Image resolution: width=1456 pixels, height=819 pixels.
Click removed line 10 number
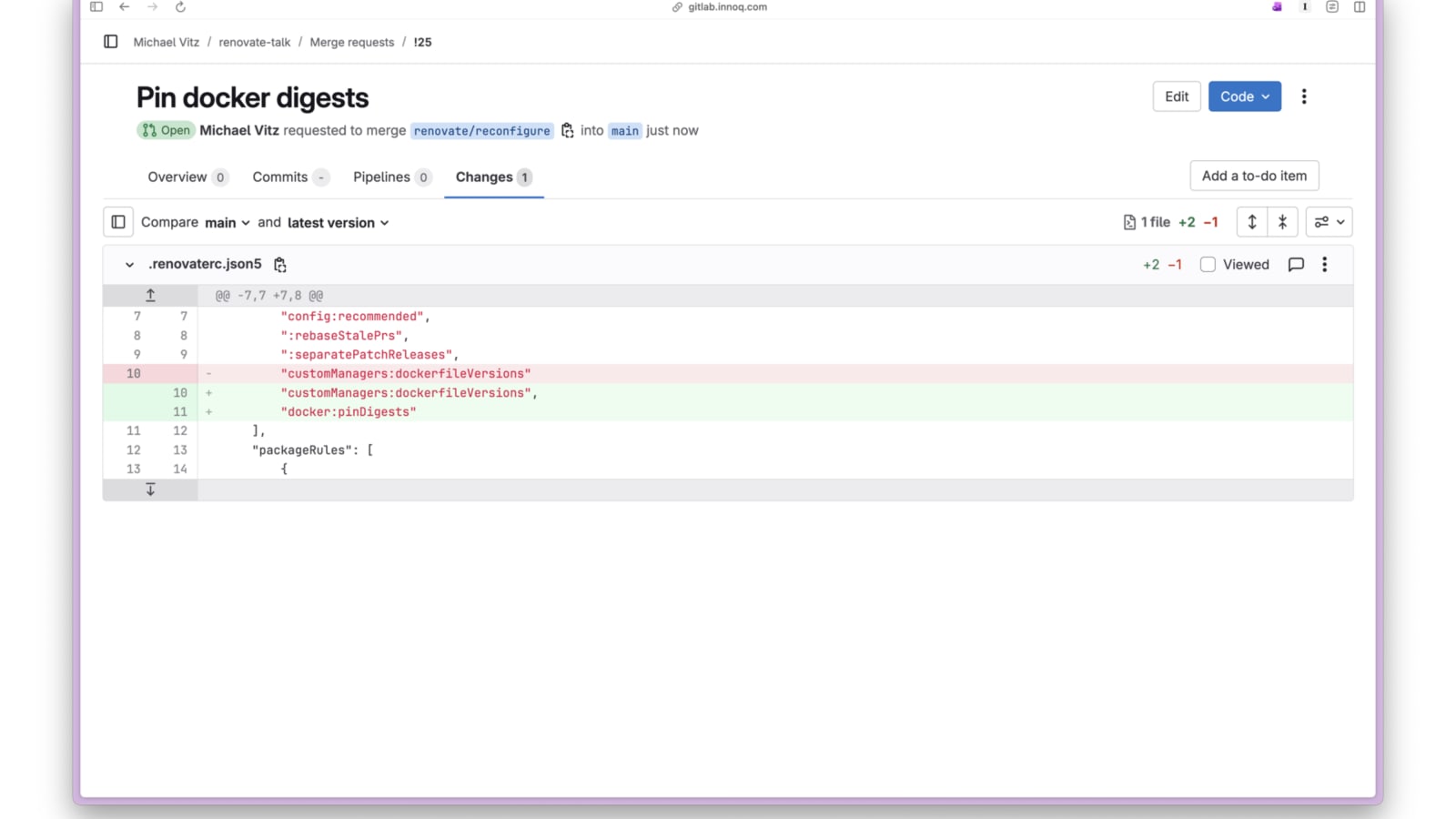(x=134, y=374)
